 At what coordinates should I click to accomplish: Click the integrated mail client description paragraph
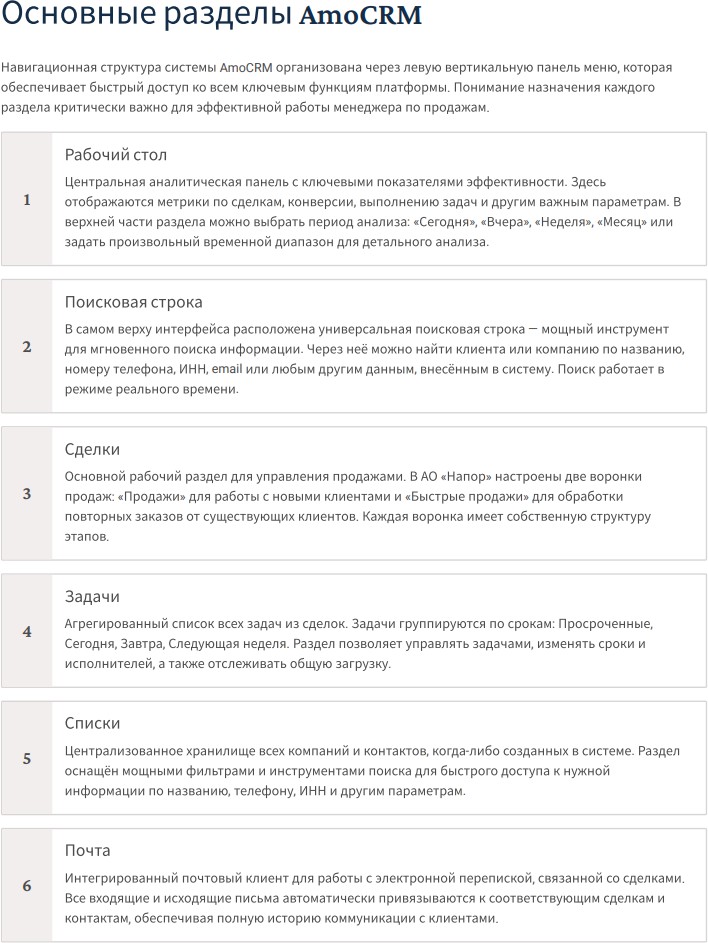372,898
